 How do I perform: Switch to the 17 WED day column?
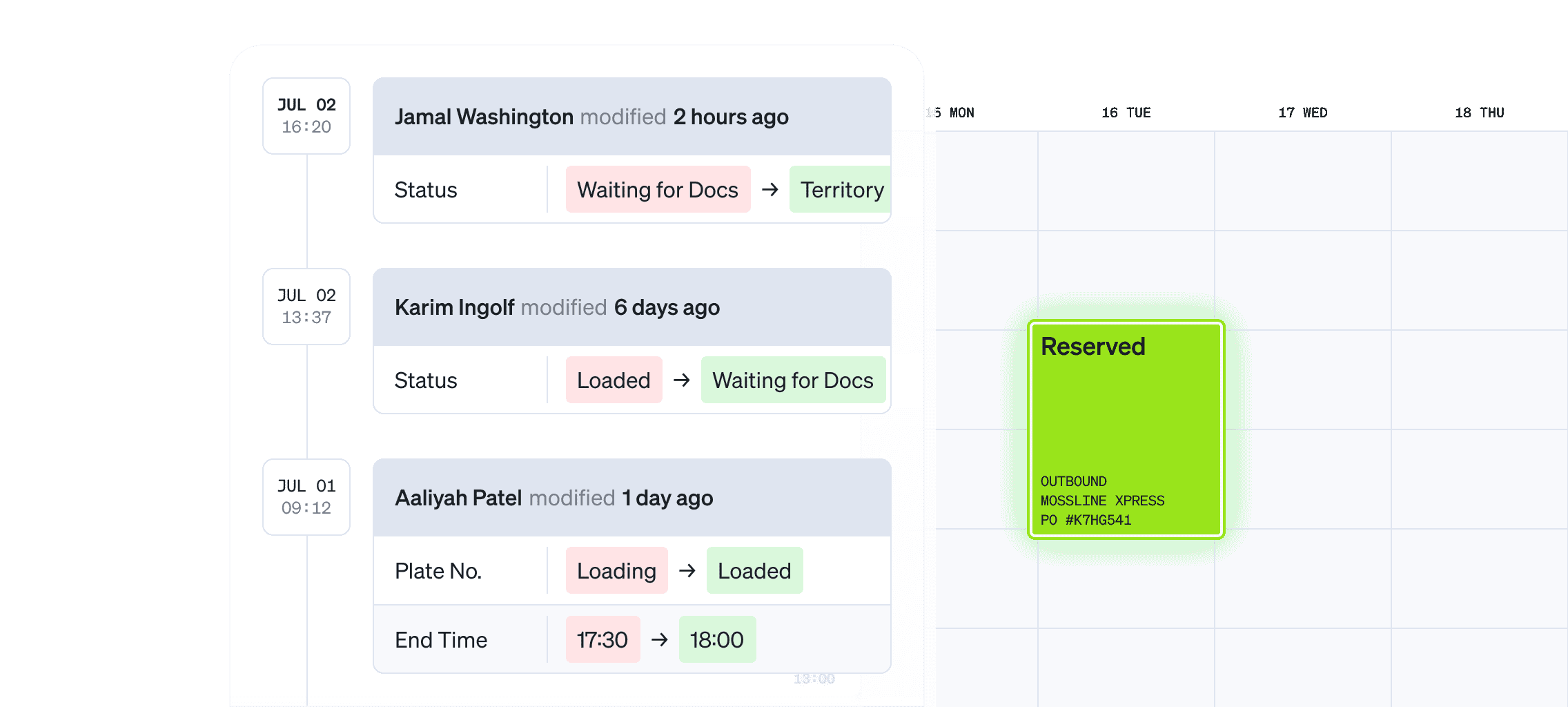1302,113
